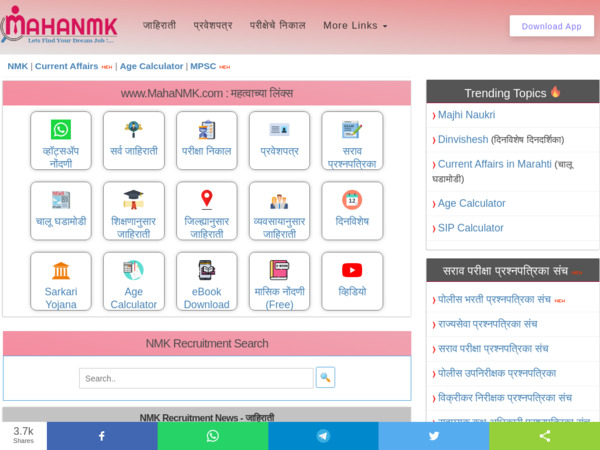Open the सर्व जाहिराती tile
The height and width of the screenshot is (450, 600).
tap(134, 140)
